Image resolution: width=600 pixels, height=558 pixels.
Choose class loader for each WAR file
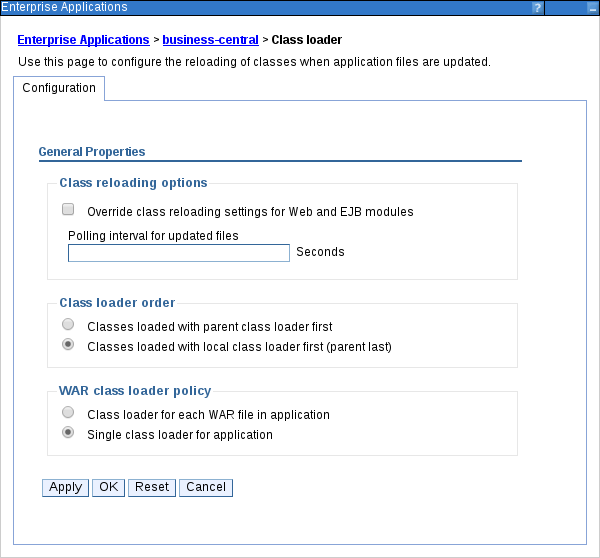[x=68, y=412]
